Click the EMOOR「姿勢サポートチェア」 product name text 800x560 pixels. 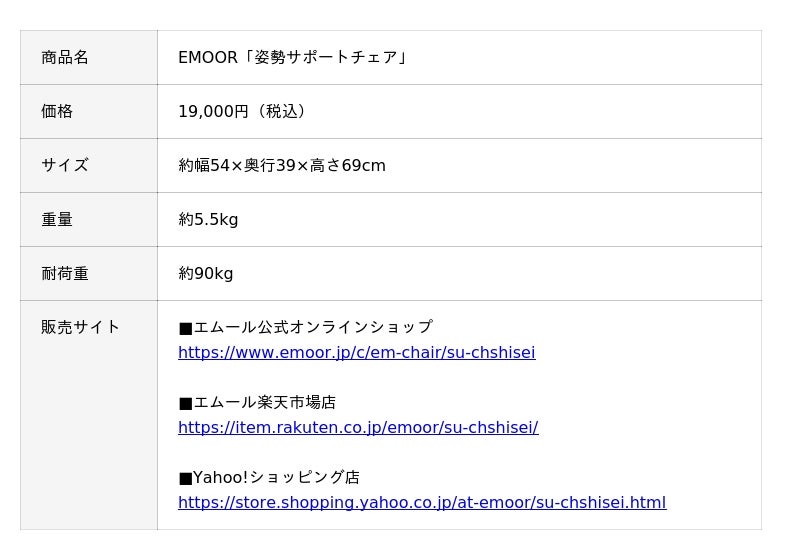292,57
